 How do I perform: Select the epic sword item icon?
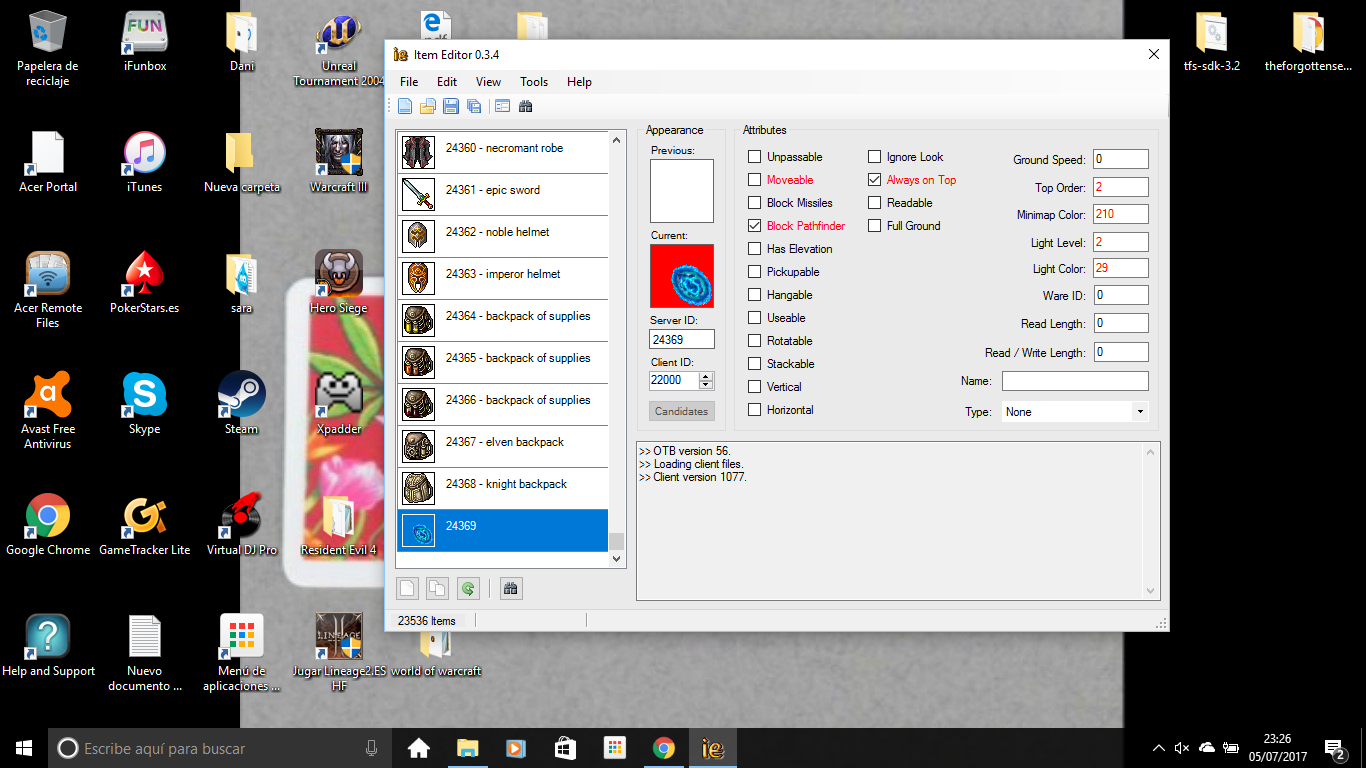click(417, 194)
